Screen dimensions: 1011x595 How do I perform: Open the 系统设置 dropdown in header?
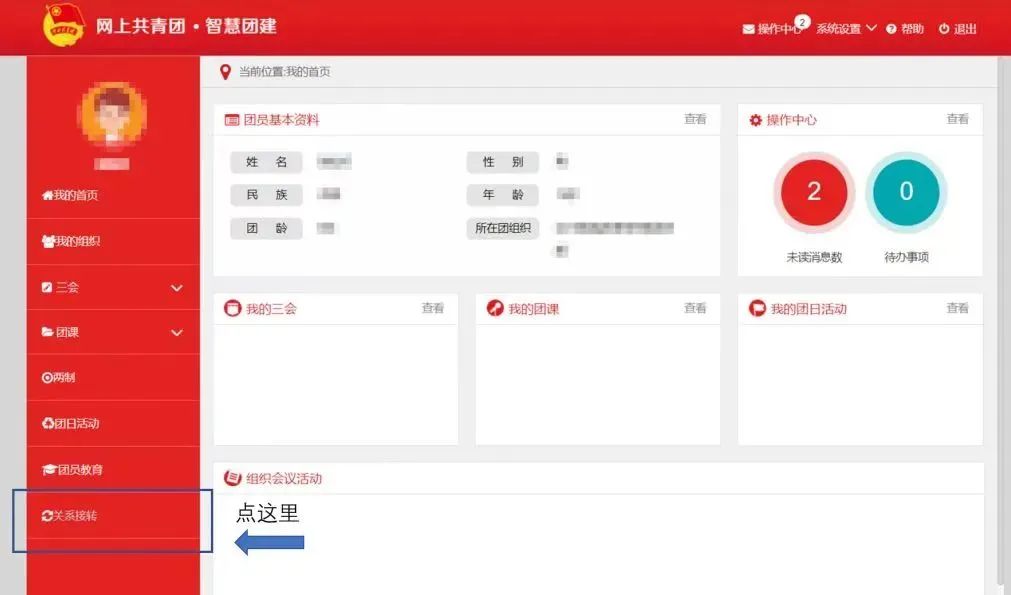[x=845, y=29]
